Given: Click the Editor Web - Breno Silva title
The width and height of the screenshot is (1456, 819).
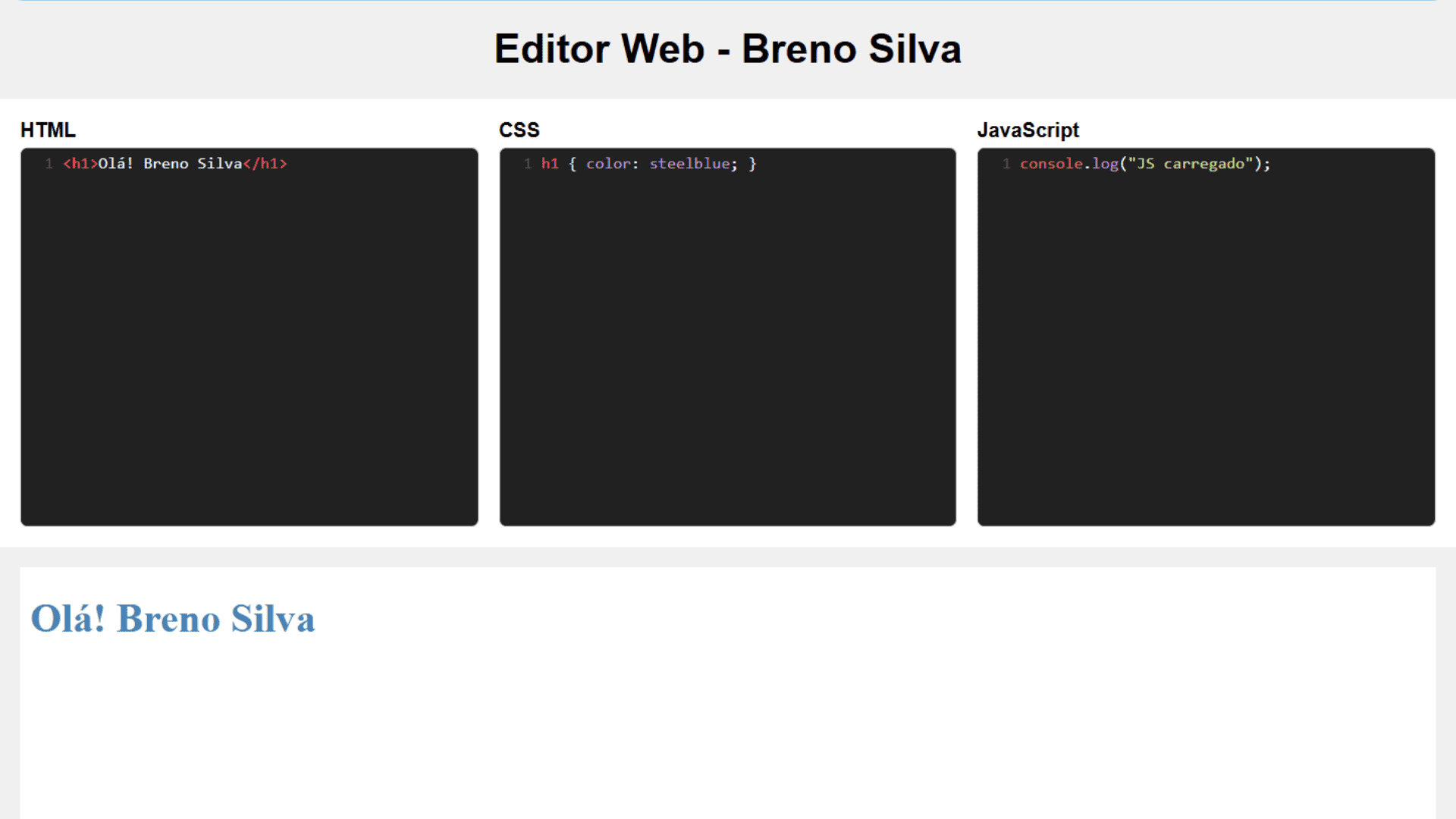Looking at the screenshot, I should click(x=728, y=49).
